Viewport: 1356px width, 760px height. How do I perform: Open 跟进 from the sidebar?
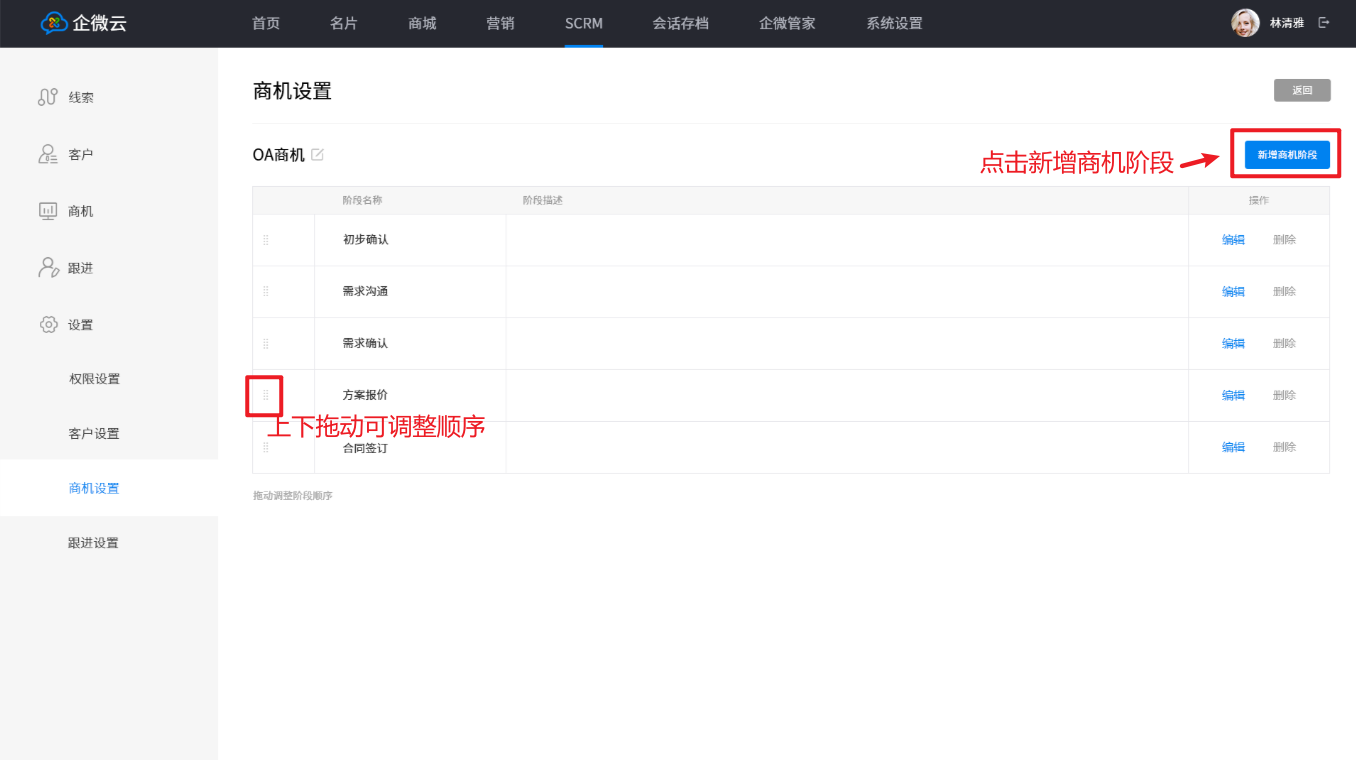(x=80, y=269)
